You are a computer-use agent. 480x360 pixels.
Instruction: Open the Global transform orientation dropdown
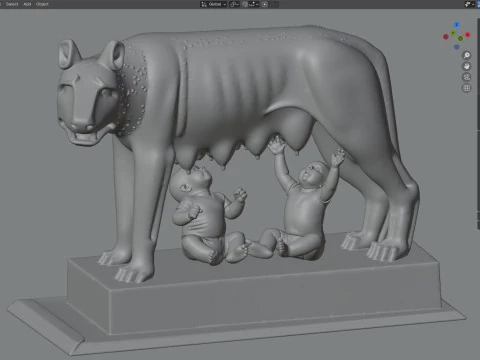click(x=214, y=4)
